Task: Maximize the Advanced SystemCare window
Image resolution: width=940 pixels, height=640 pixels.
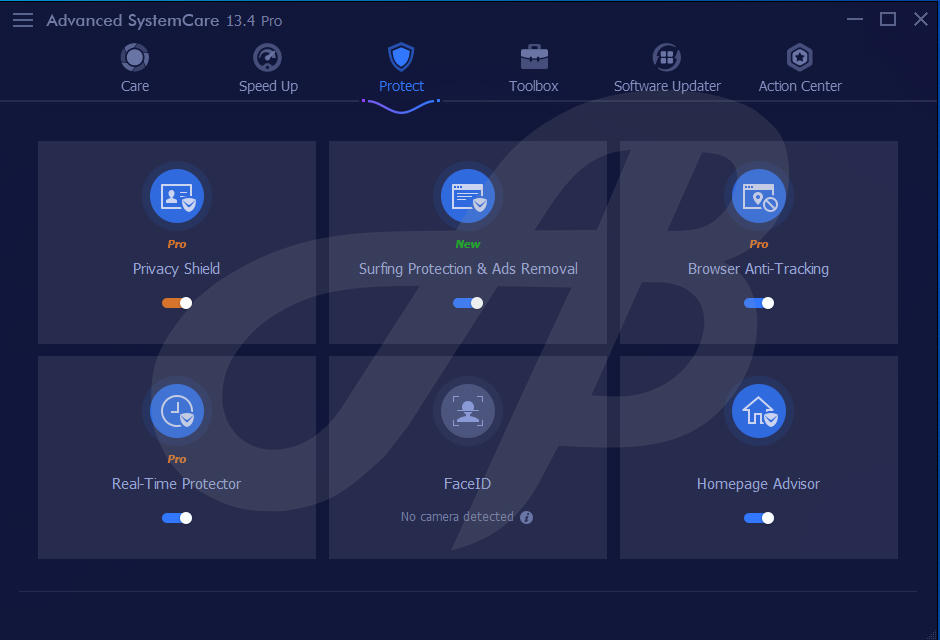Action: (888, 19)
